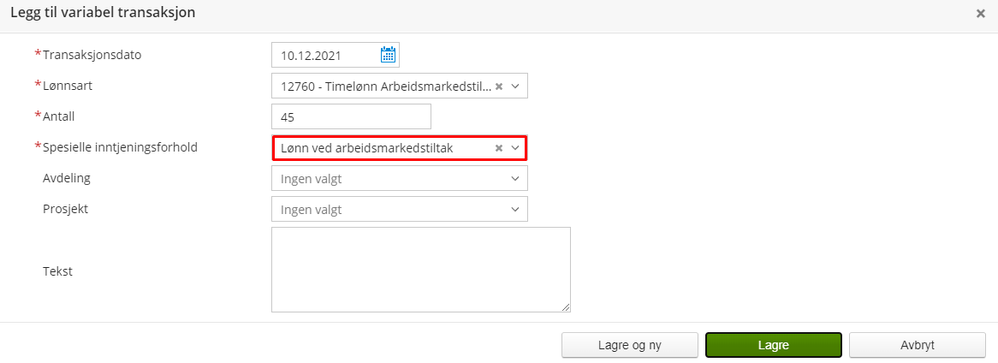Cancel with the Avbryt button
Image resolution: width=998 pixels, height=363 pixels.
point(917,345)
